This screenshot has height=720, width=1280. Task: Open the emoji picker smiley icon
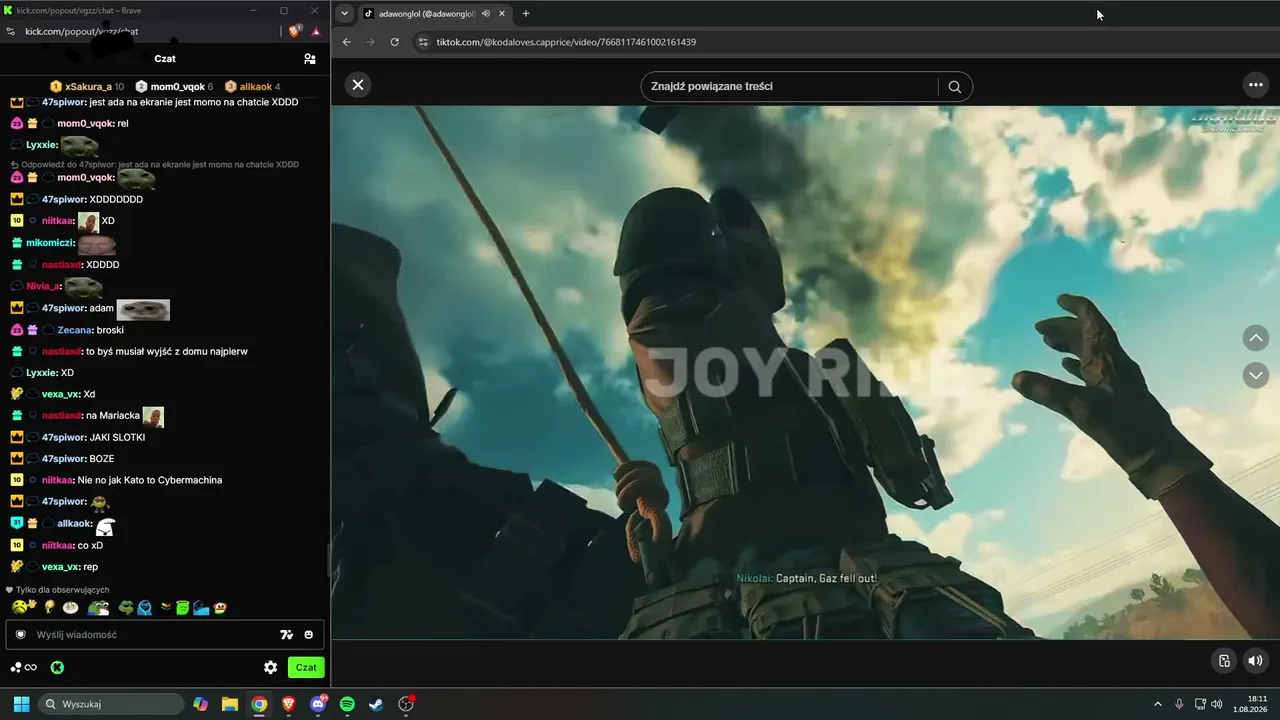pos(309,635)
